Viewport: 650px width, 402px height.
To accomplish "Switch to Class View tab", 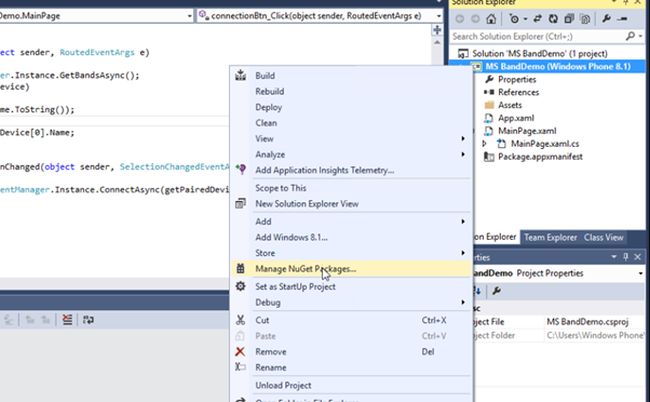I will pyautogui.click(x=603, y=237).
